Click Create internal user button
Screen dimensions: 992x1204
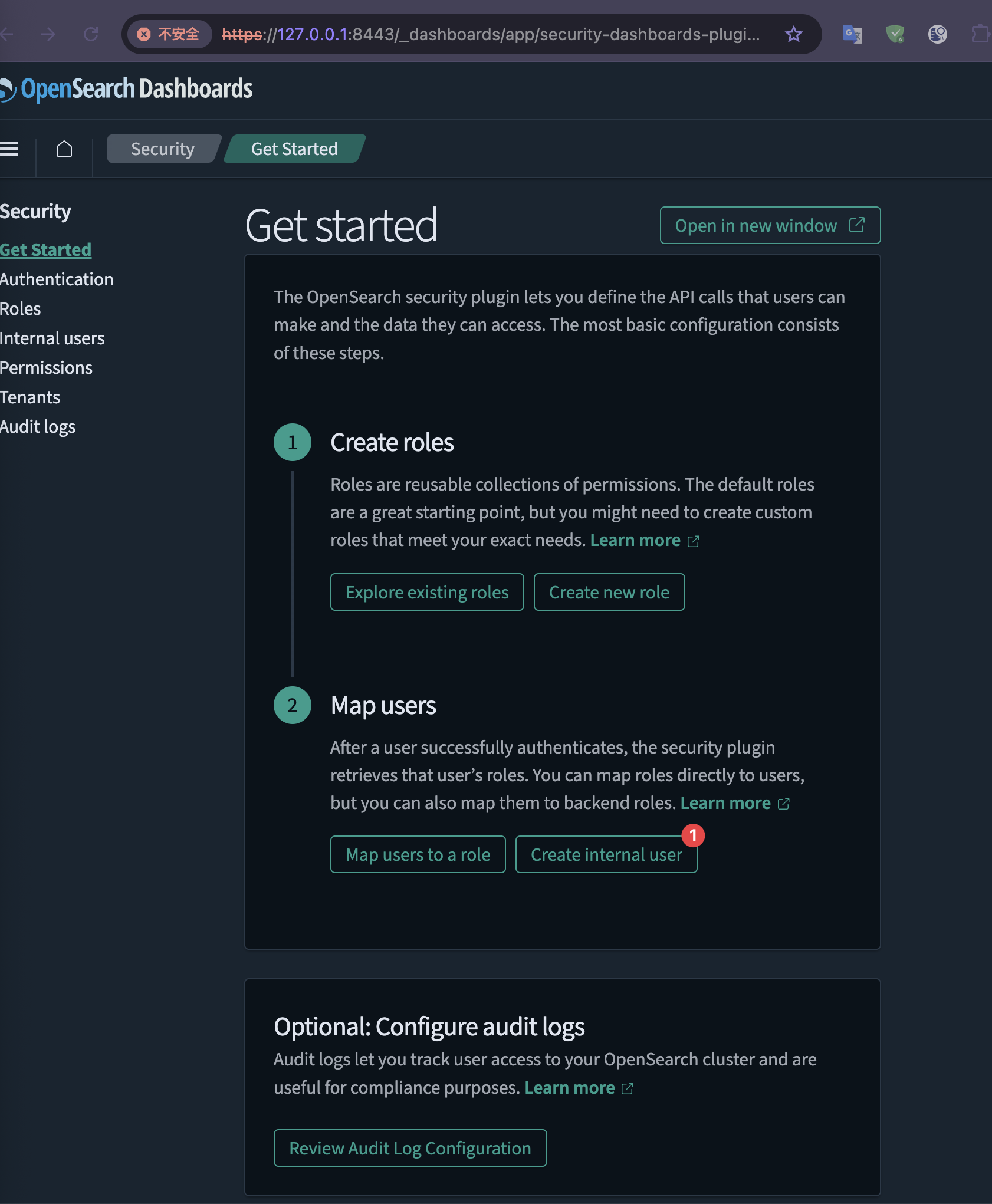pos(606,854)
